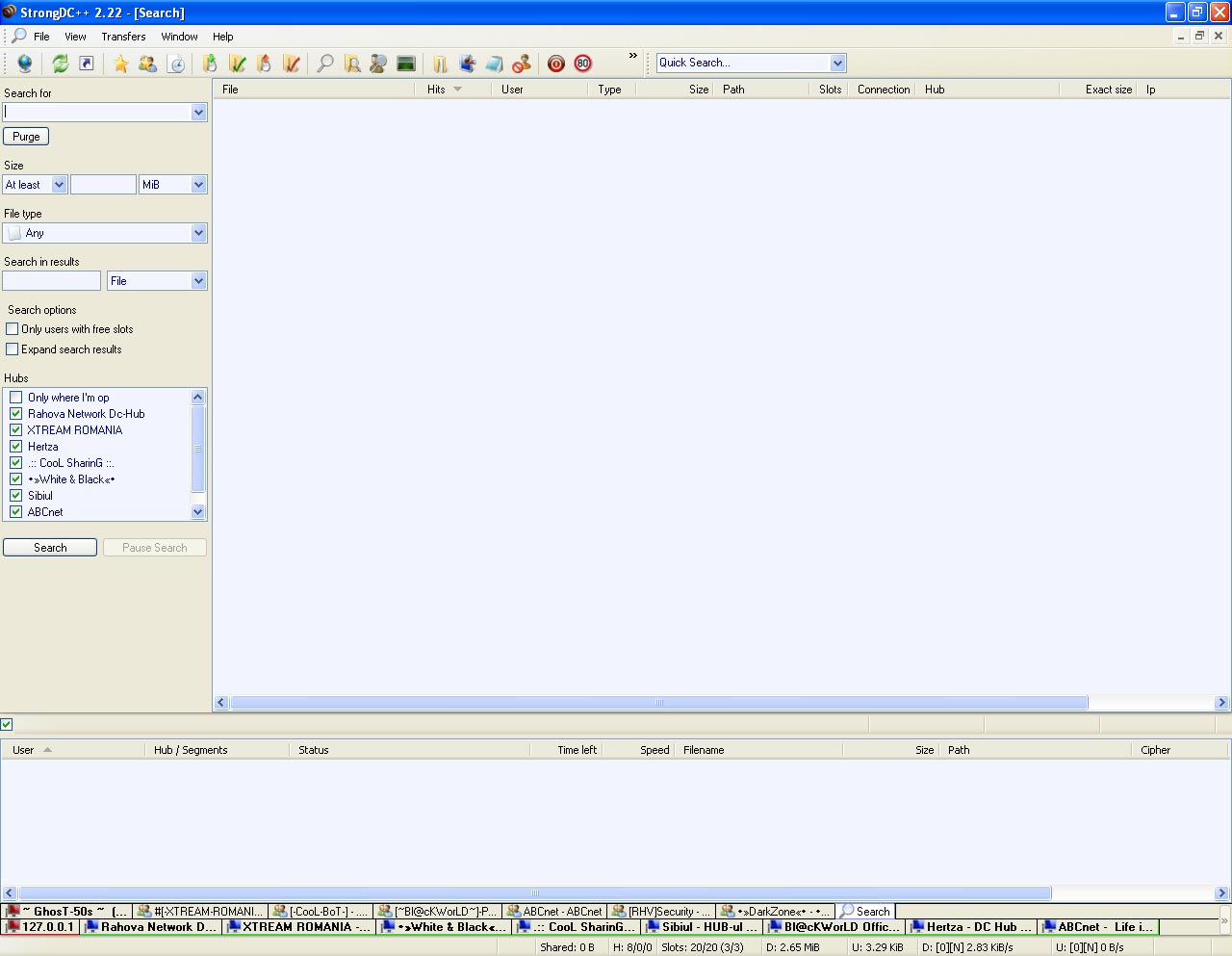Open Finished Uploads red checkmark icon
Screen dimensions: 1232x956
click(292, 64)
